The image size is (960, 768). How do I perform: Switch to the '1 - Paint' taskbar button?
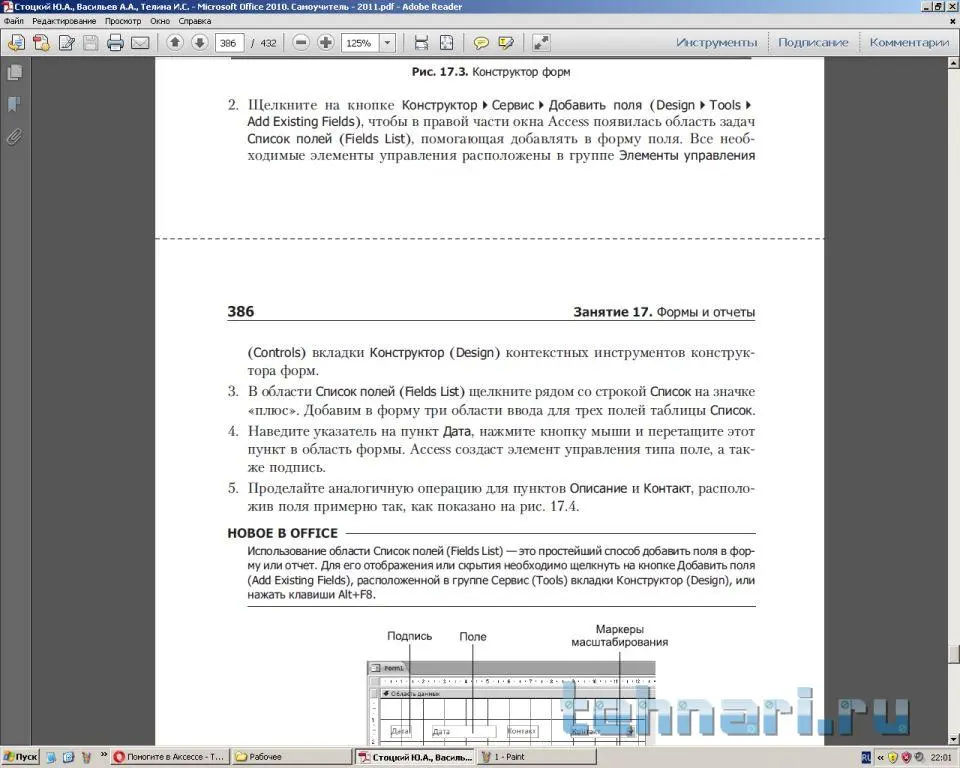tap(538, 757)
